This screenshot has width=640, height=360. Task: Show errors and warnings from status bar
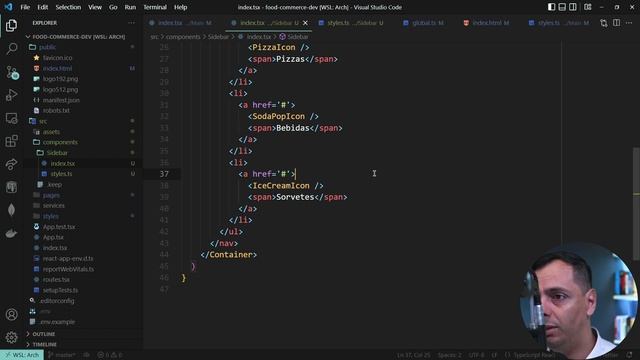pyautogui.click(x=110, y=355)
